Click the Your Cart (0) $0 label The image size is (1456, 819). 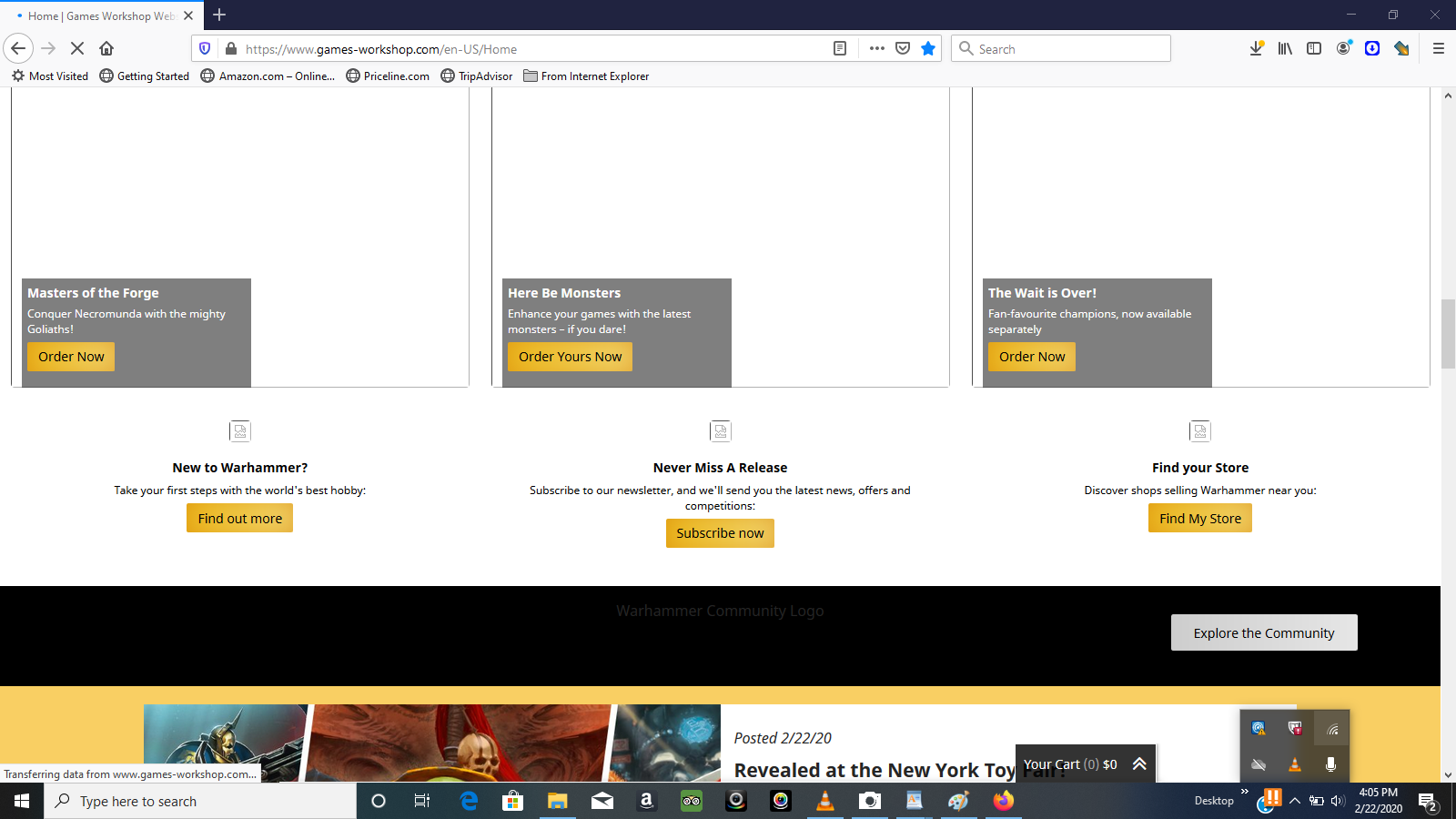tap(1070, 764)
